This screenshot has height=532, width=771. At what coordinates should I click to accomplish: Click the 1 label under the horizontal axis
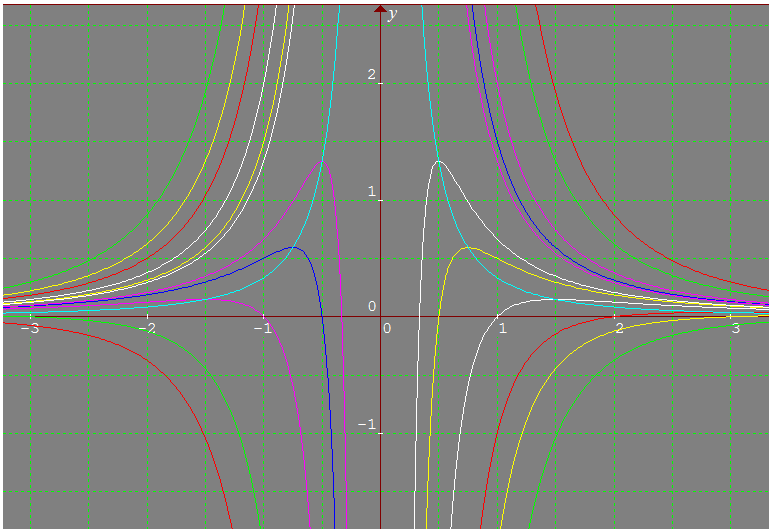point(503,328)
